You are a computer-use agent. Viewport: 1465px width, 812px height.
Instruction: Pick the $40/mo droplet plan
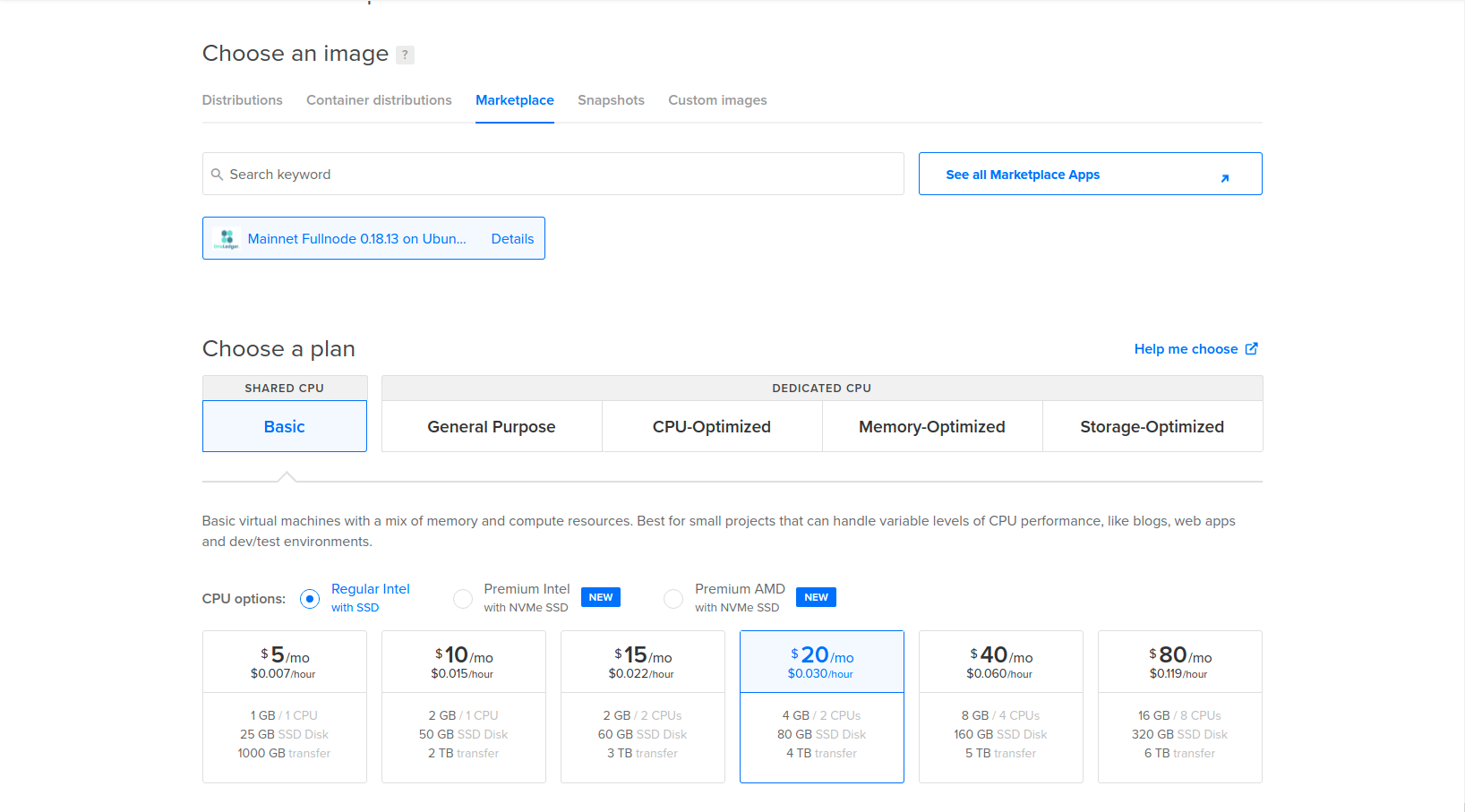tap(1001, 706)
